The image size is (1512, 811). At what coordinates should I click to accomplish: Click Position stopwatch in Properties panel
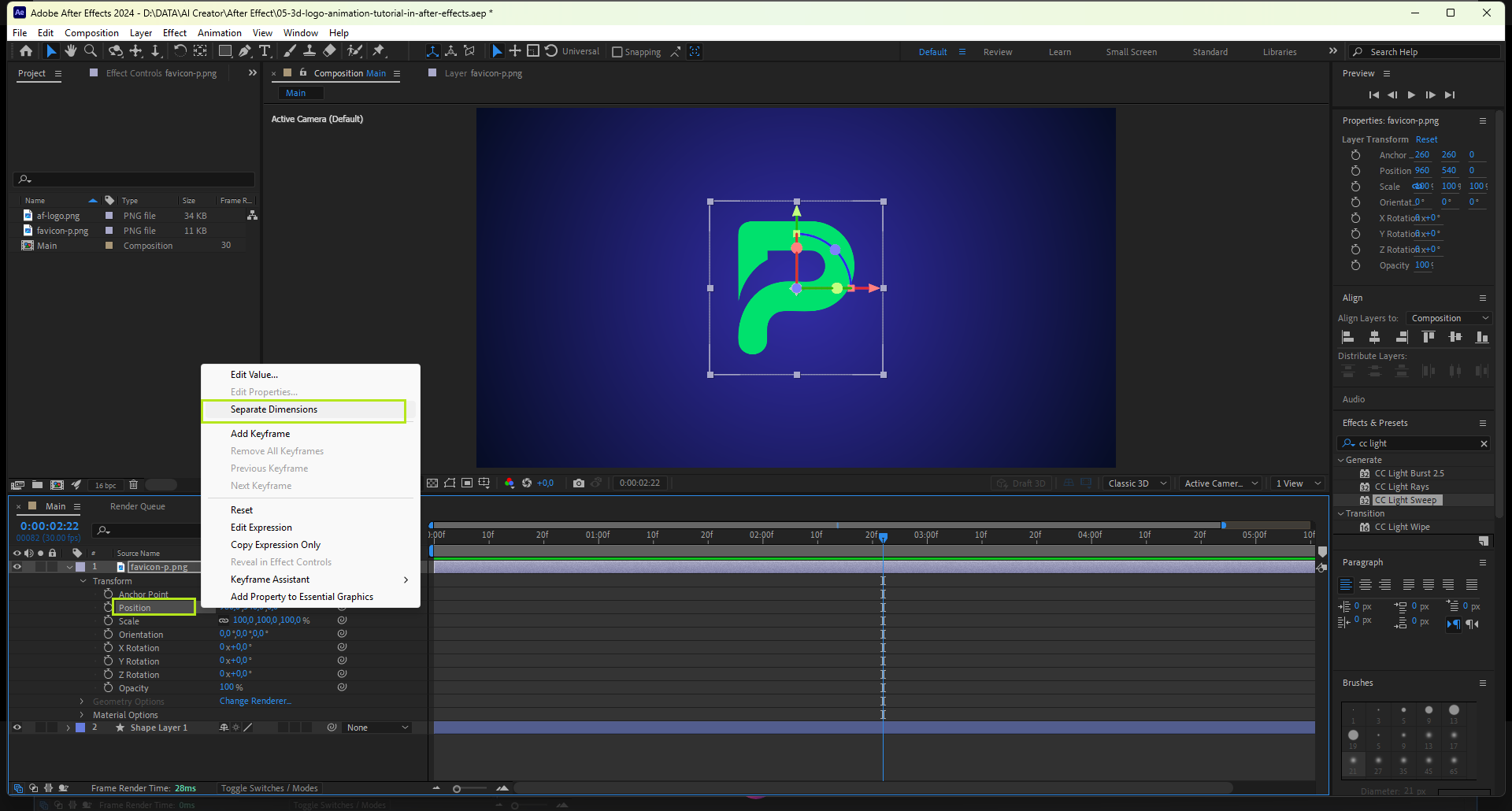(x=1355, y=171)
